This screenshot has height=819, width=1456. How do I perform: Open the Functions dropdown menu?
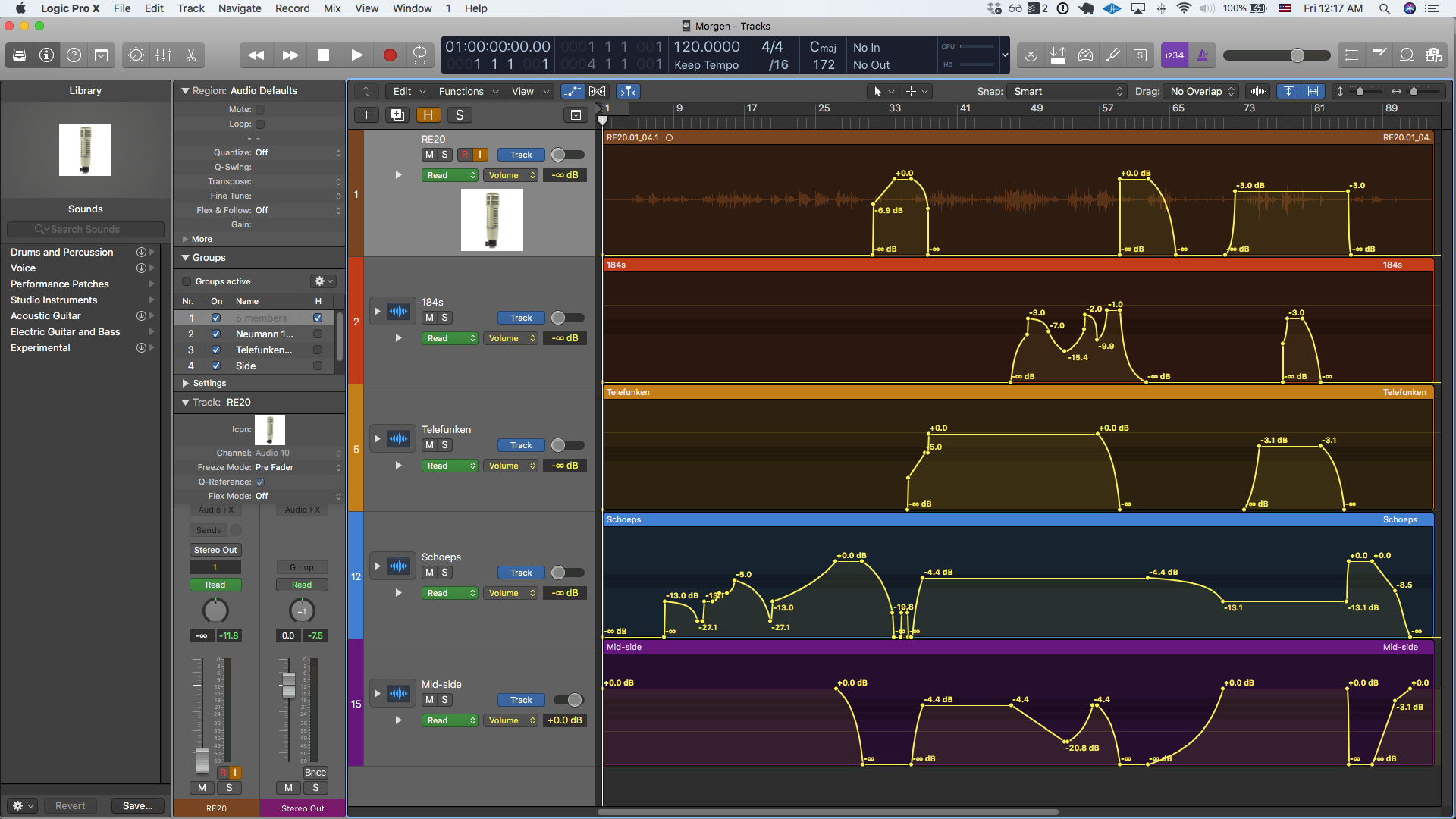coord(469,92)
